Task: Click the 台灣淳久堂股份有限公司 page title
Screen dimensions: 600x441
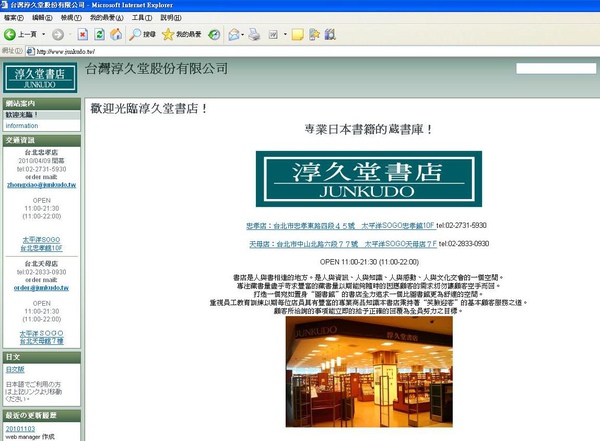Action: tap(157, 69)
